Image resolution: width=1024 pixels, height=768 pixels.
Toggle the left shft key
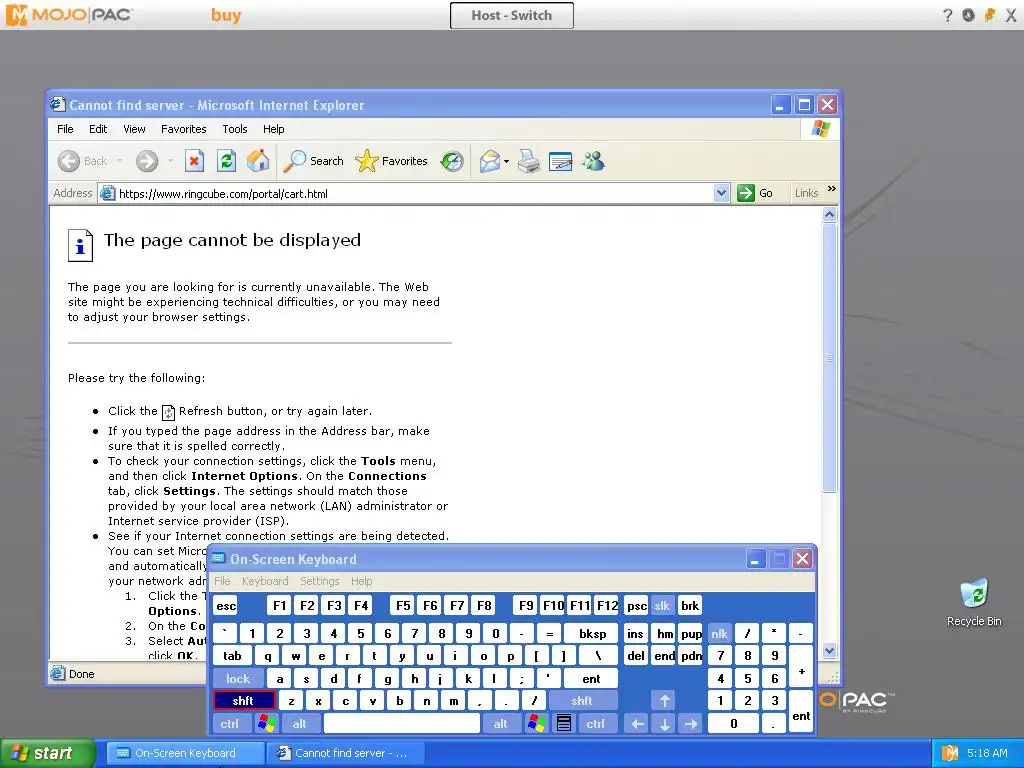[x=244, y=701]
